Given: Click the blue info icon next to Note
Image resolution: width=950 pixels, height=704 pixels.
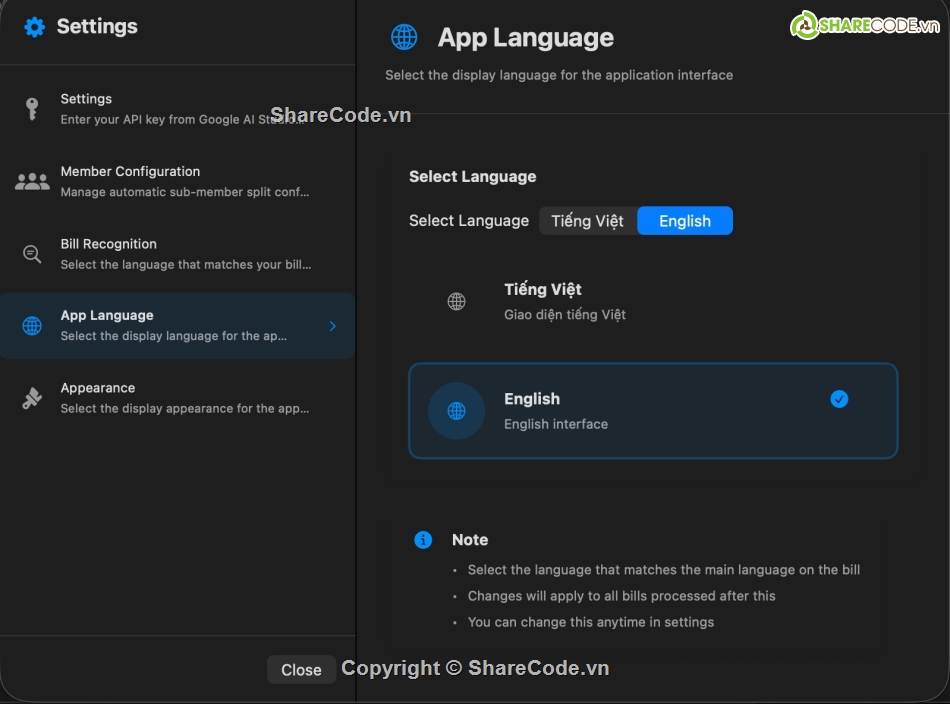Looking at the screenshot, I should [422, 540].
